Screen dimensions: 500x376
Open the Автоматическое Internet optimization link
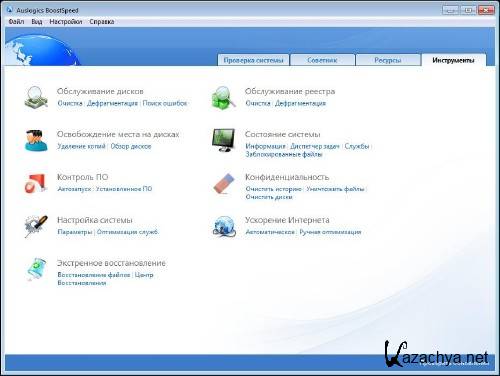270,232
